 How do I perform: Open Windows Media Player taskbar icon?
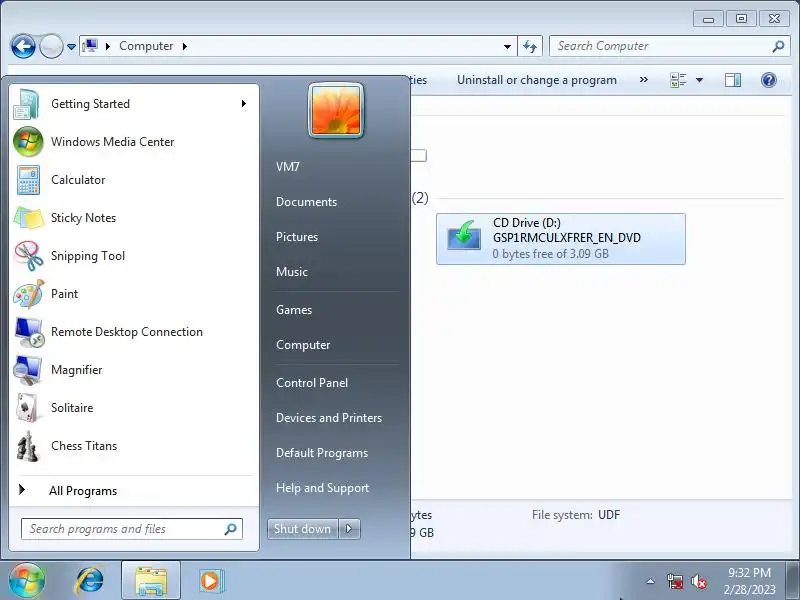click(210, 581)
